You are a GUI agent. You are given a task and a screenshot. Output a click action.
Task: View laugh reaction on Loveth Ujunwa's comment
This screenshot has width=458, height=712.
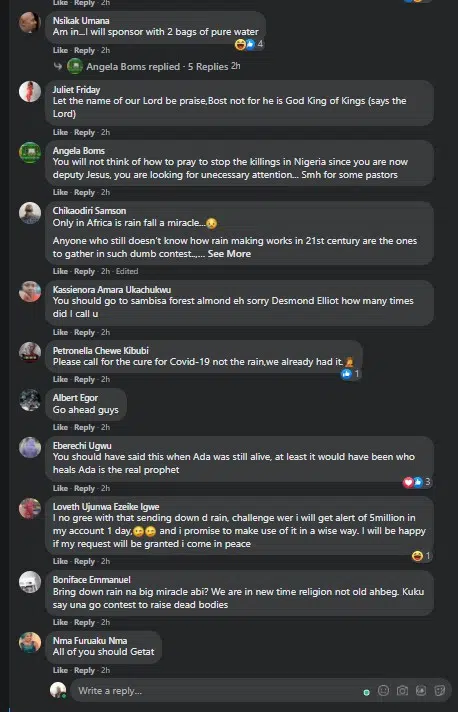(422, 556)
